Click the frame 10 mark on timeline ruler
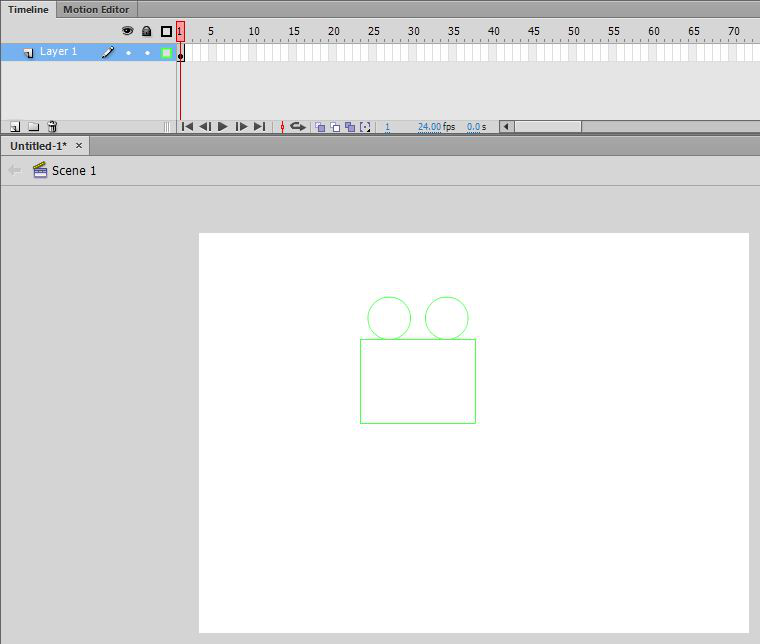This screenshot has width=760, height=644. (x=254, y=31)
